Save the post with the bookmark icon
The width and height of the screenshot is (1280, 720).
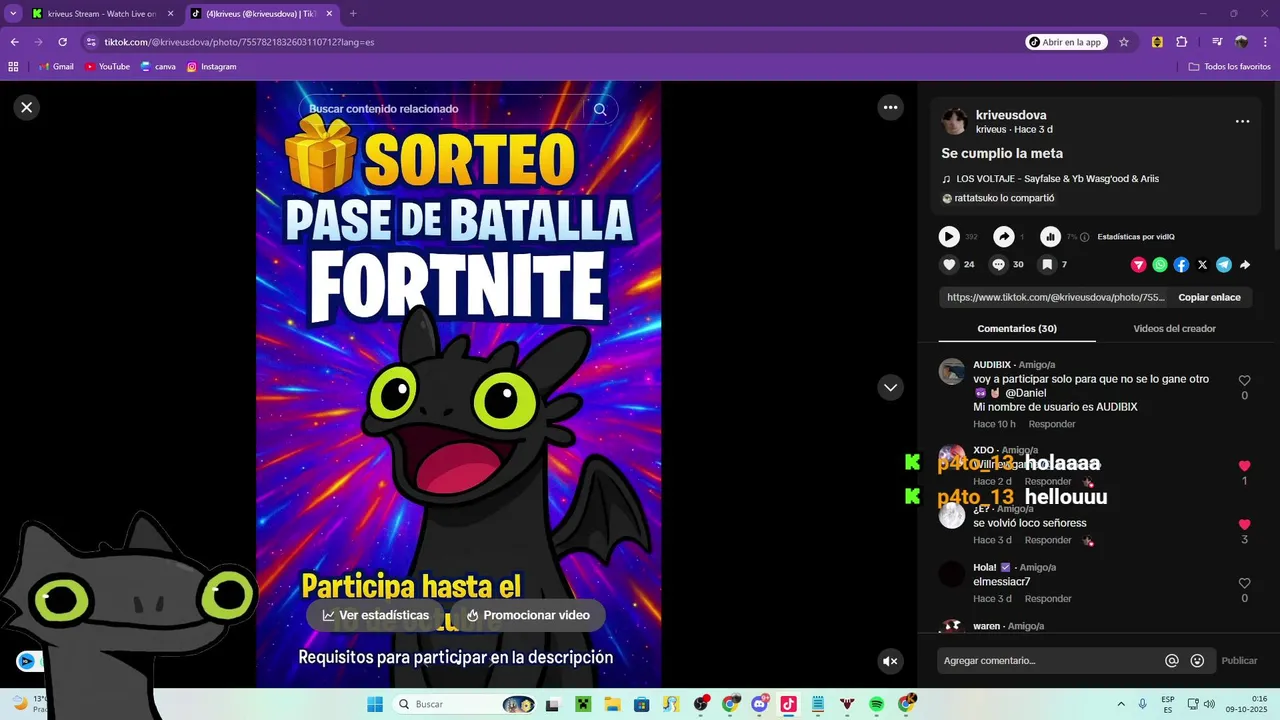pos(1046,265)
